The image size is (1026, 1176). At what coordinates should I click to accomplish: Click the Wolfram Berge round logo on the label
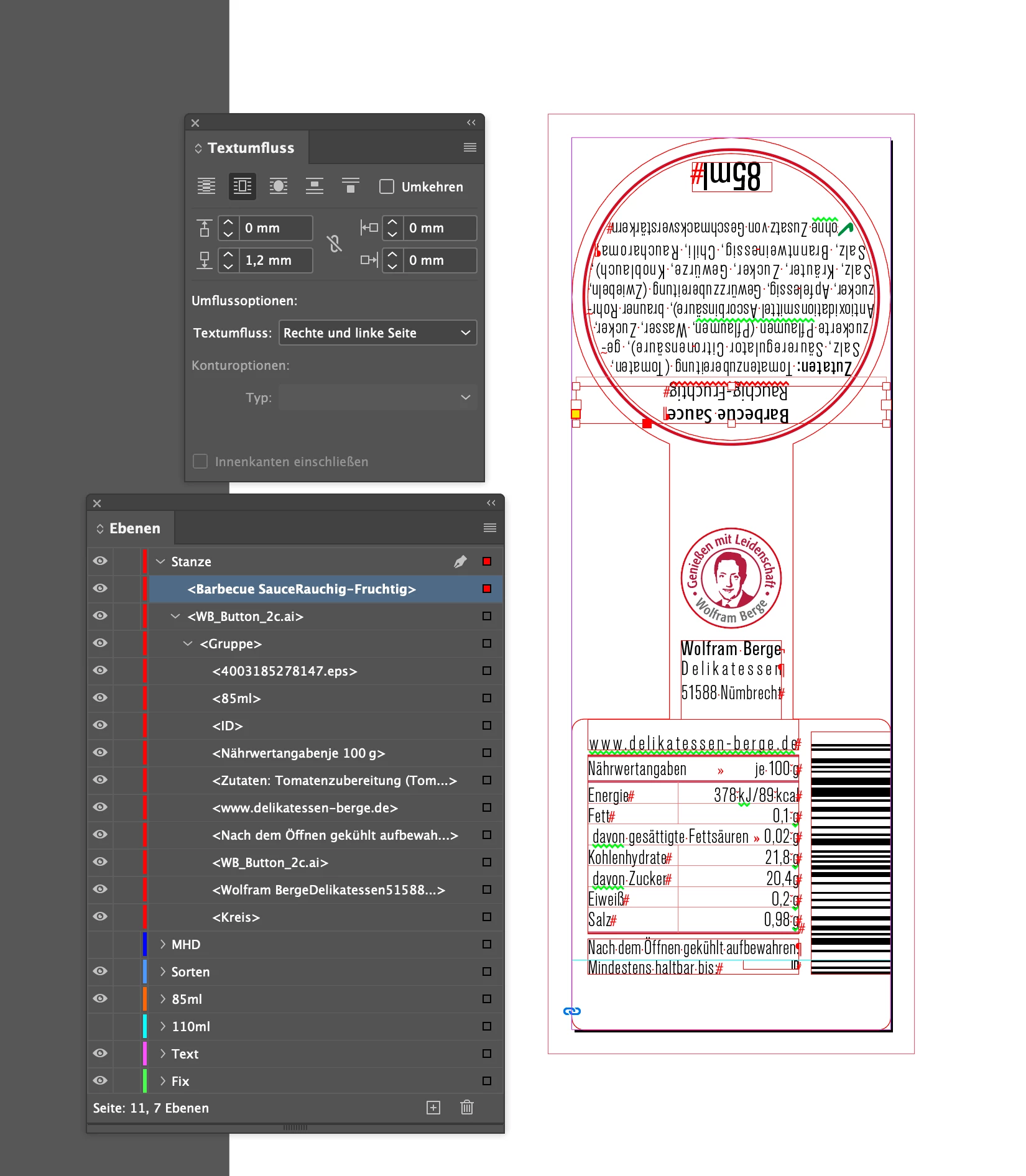tap(731, 578)
